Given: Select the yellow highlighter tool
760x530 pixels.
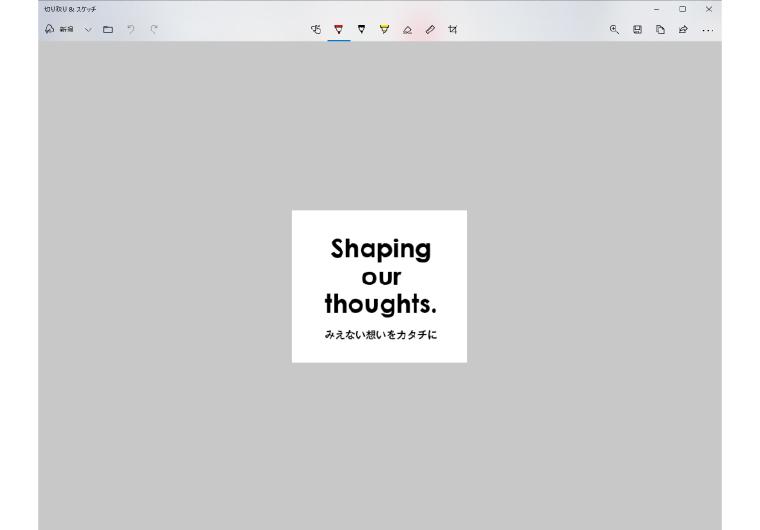Looking at the screenshot, I should [x=384, y=30].
